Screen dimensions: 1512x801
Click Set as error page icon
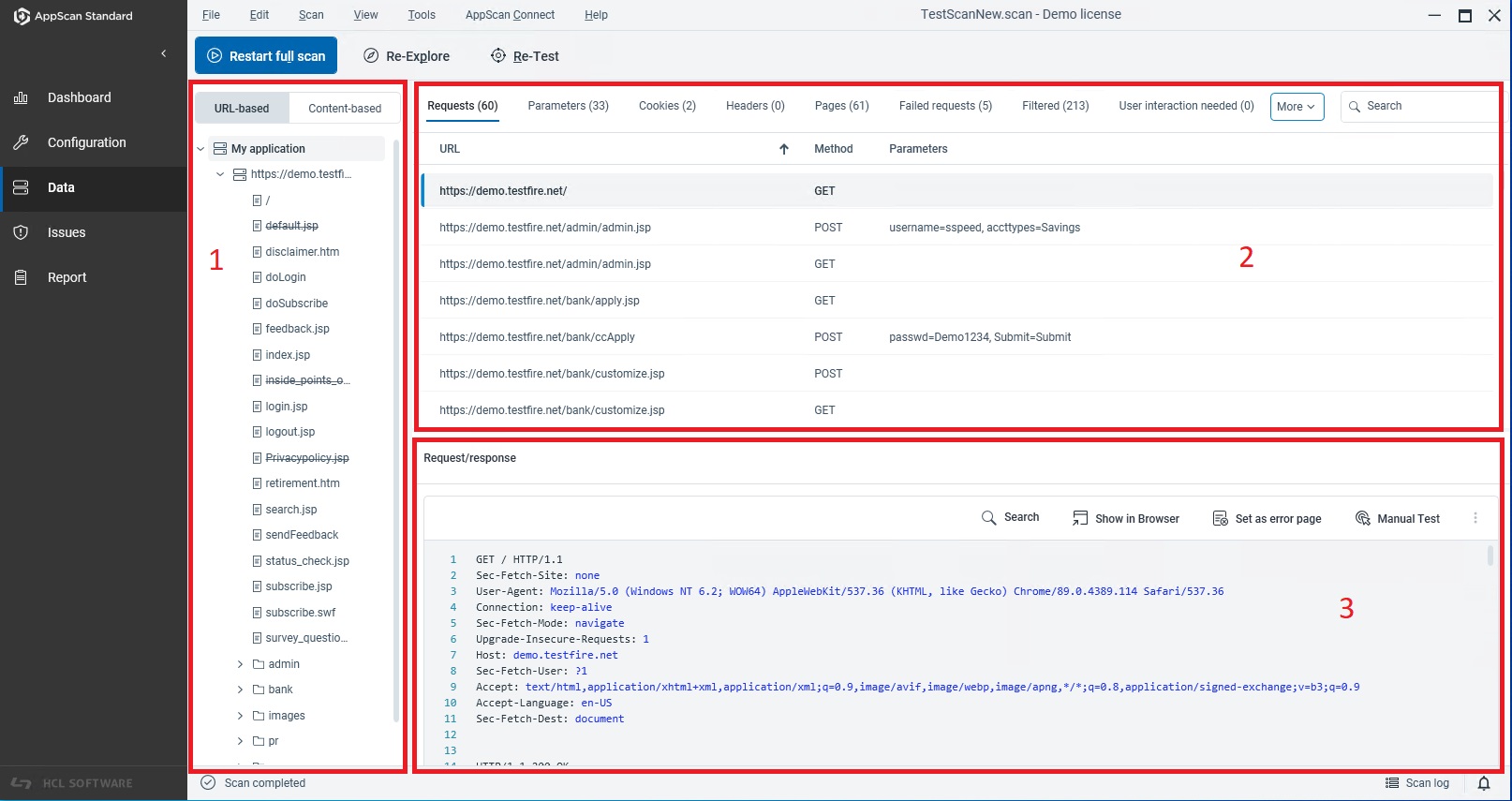[x=1220, y=518]
